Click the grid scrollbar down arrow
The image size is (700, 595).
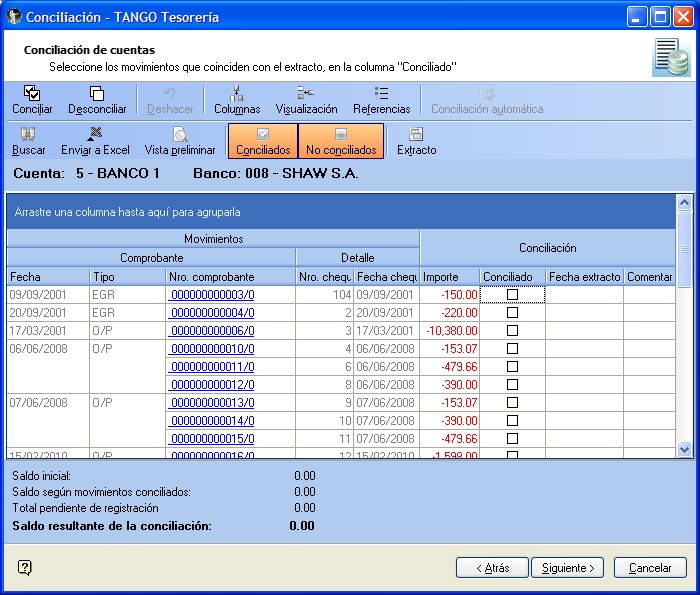tap(684, 450)
